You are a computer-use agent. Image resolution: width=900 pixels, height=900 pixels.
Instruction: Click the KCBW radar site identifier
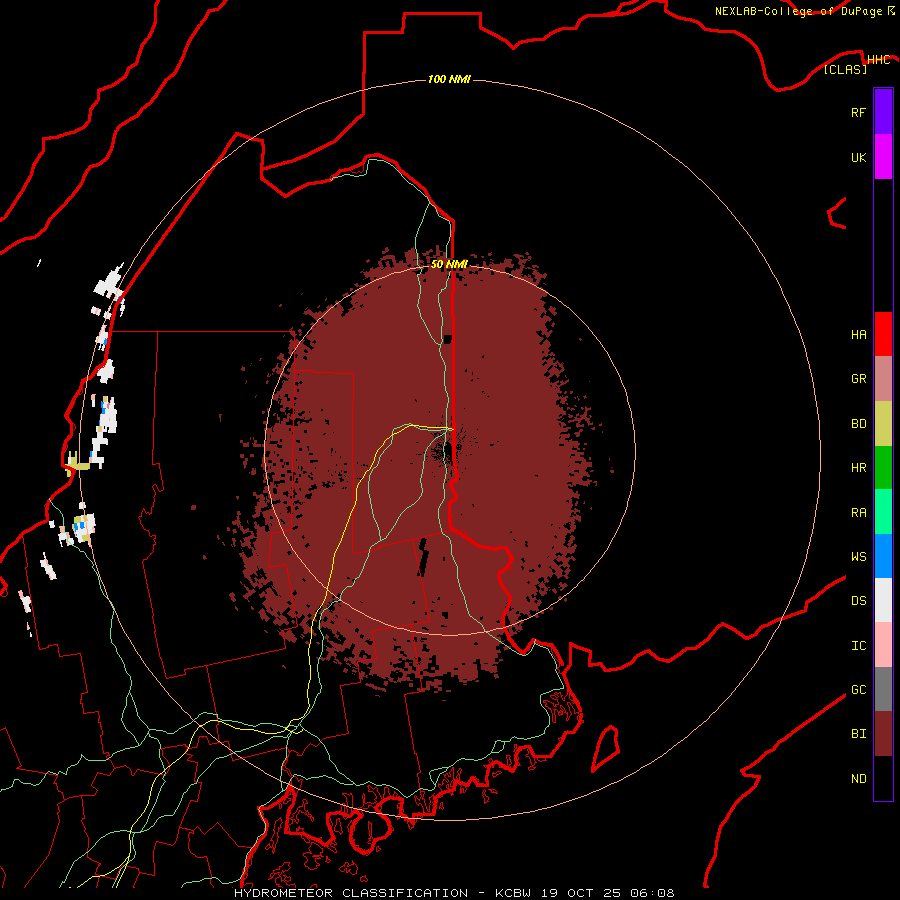point(513,893)
